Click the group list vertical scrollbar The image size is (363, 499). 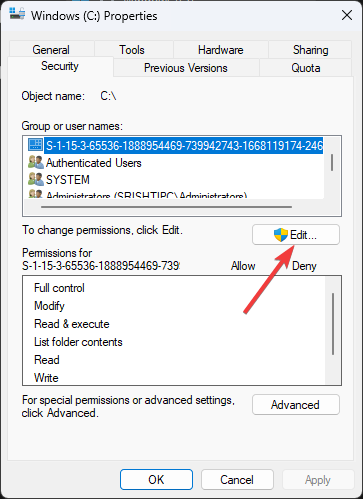point(332,162)
